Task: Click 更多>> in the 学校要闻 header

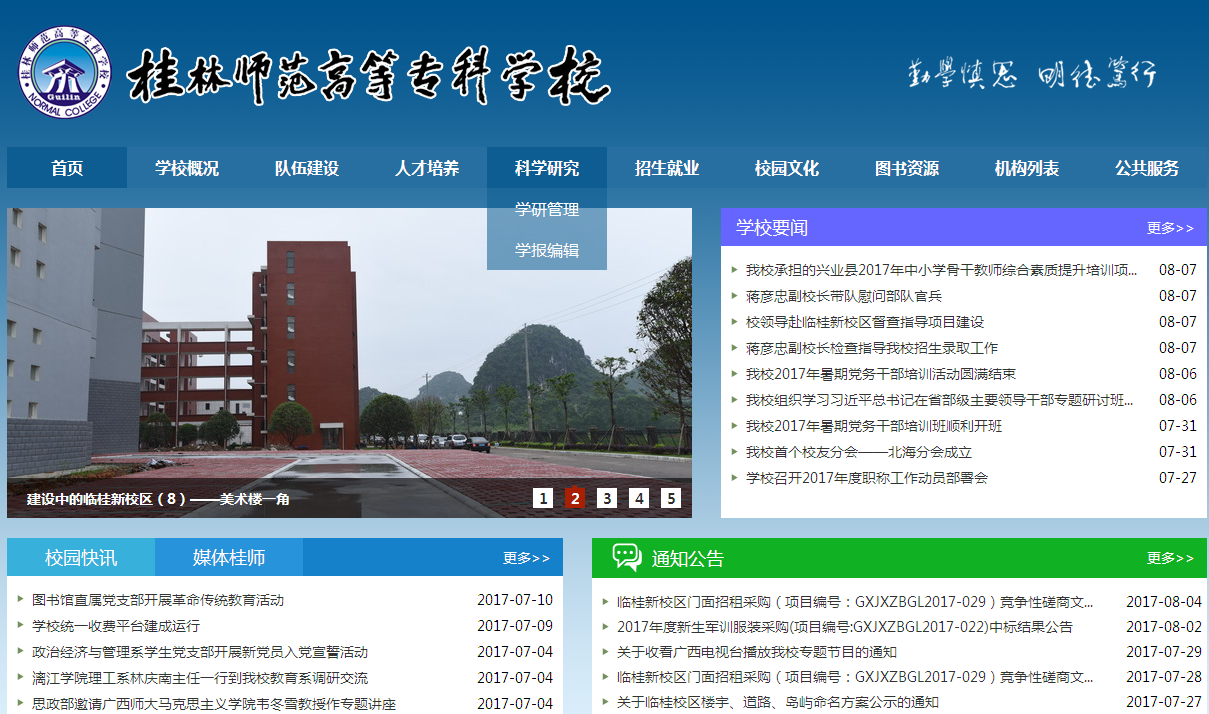Action: [1170, 228]
